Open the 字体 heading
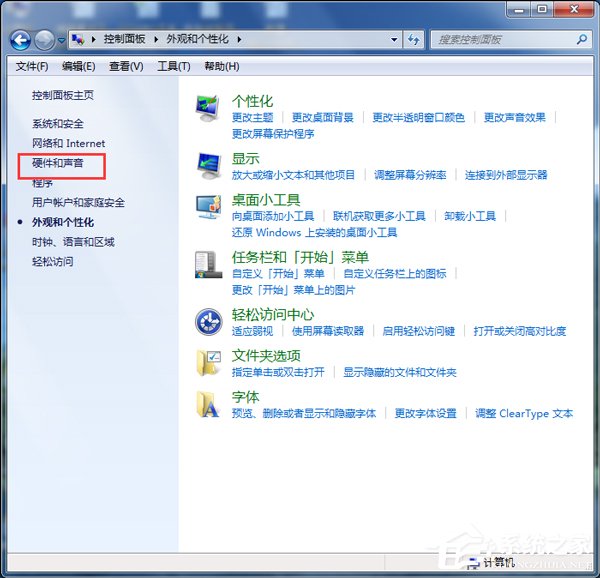Viewport: 600px width, 578px height. coord(245,397)
